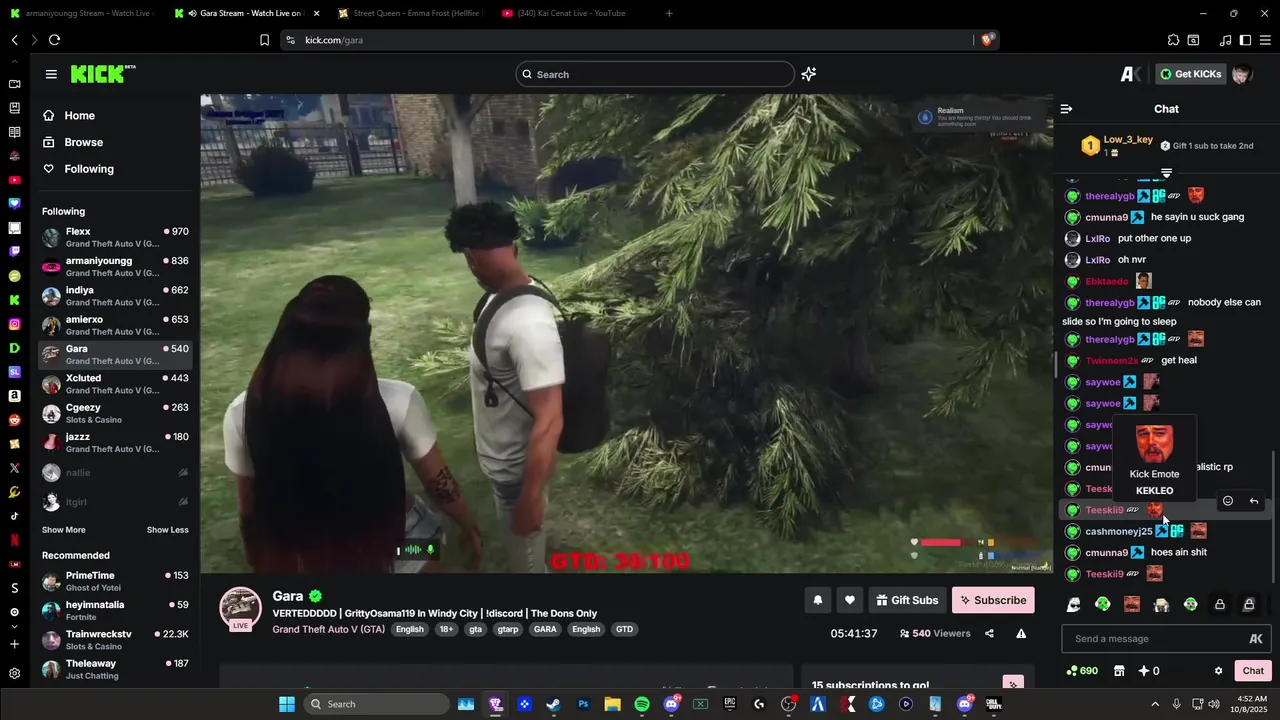Switch to armaniyoungg Stream tab
Image resolution: width=1280 pixels, height=720 pixels.
[85, 13]
